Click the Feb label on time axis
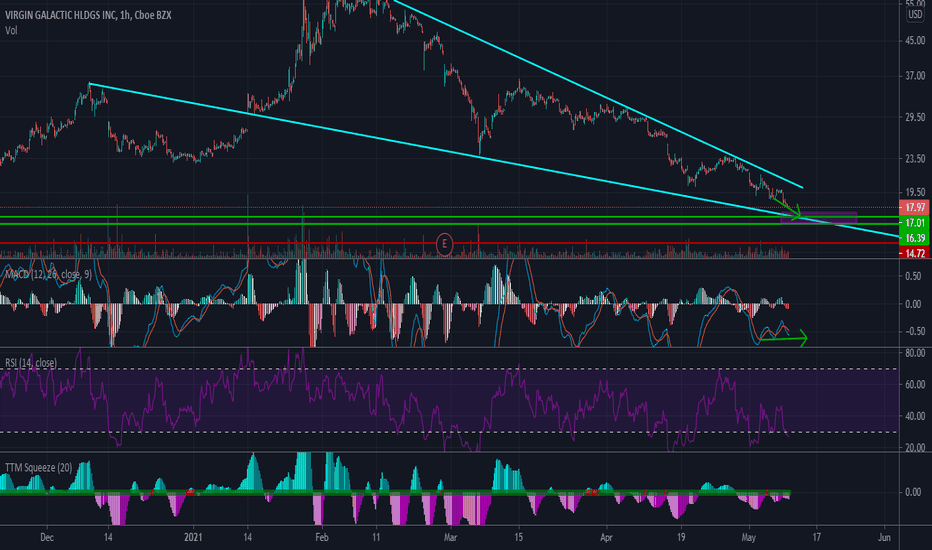932x550 pixels. tap(322, 538)
